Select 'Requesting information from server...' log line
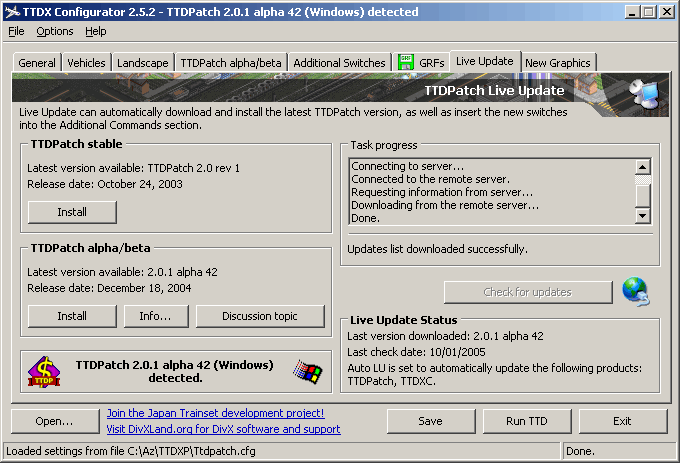The width and height of the screenshot is (680, 463). click(x=442, y=192)
